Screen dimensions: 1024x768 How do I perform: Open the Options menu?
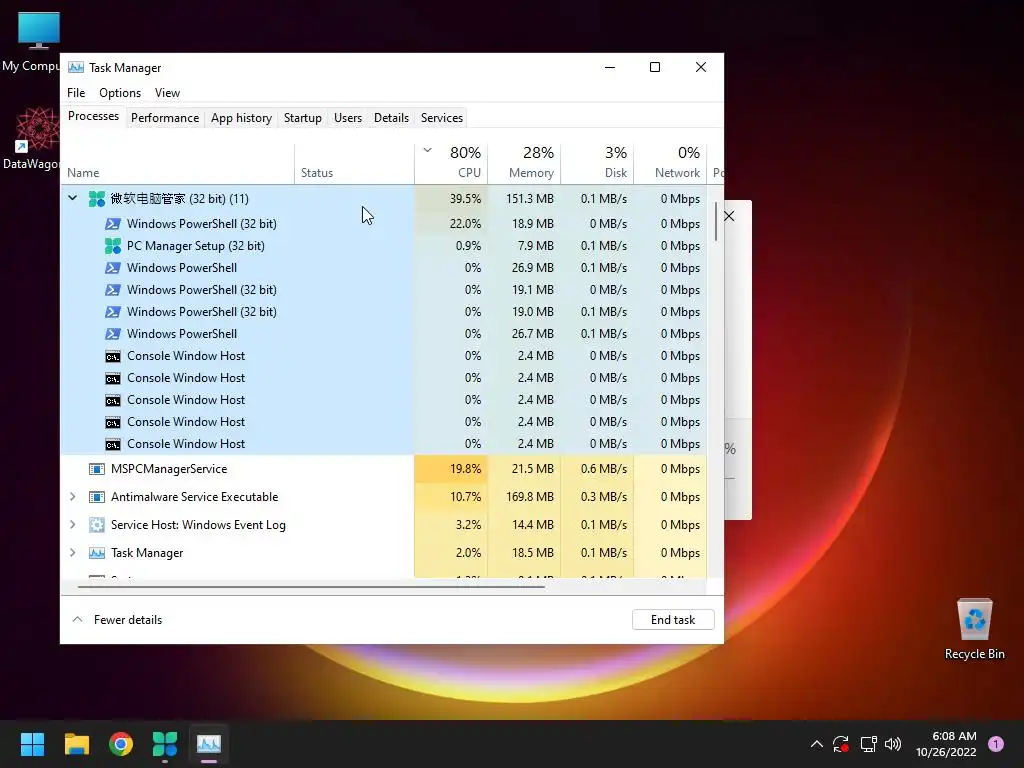[x=120, y=93]
